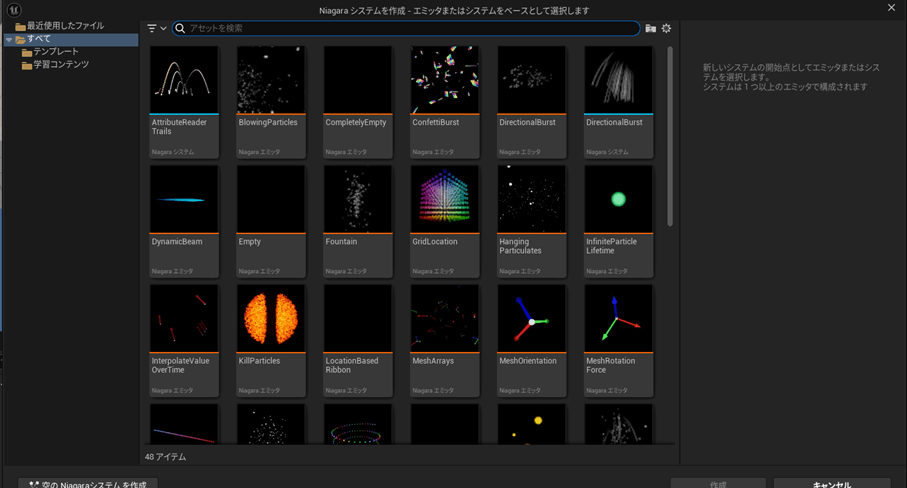907x488 pixels.
Task: Click the asset grid vertical scrollbar
Action: pyautogui.click(x=670, y=136)
